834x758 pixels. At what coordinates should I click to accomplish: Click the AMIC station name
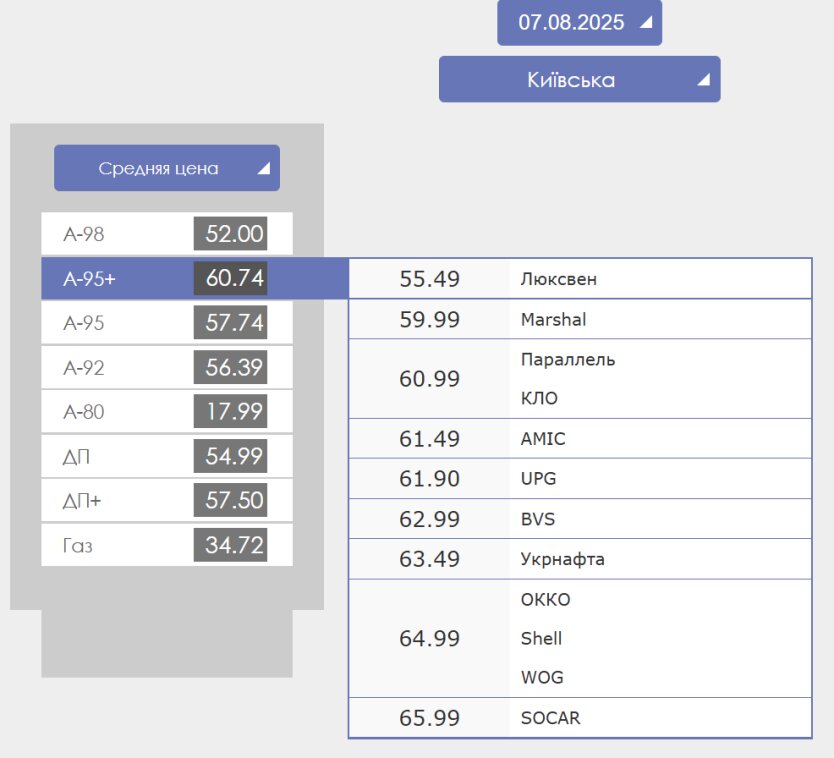click(x=543, y=439)
